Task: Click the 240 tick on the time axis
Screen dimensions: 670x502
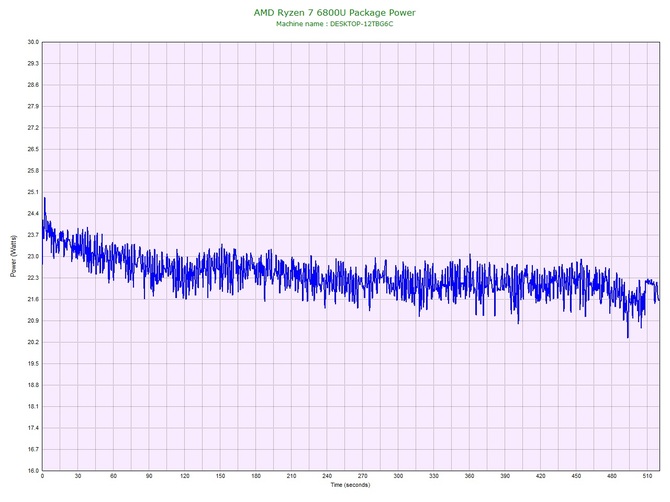Action: pos(327,476)
